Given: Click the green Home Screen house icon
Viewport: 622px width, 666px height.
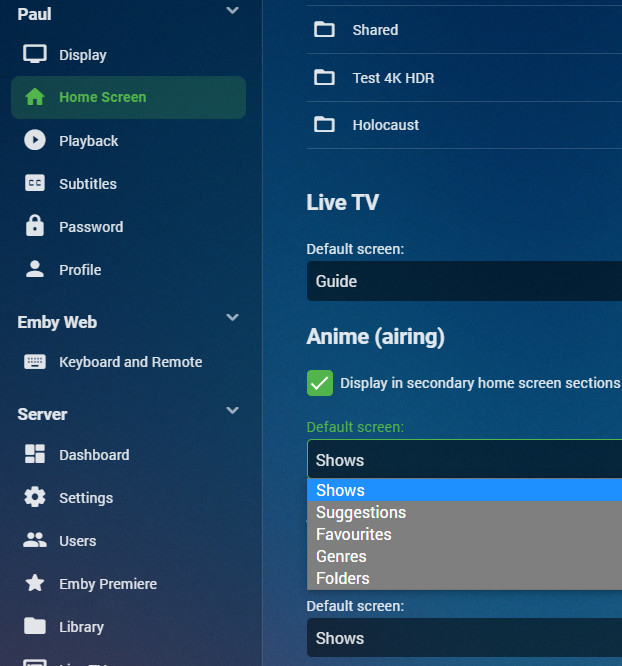Looking at the screenshot, I should pos(35,97).
